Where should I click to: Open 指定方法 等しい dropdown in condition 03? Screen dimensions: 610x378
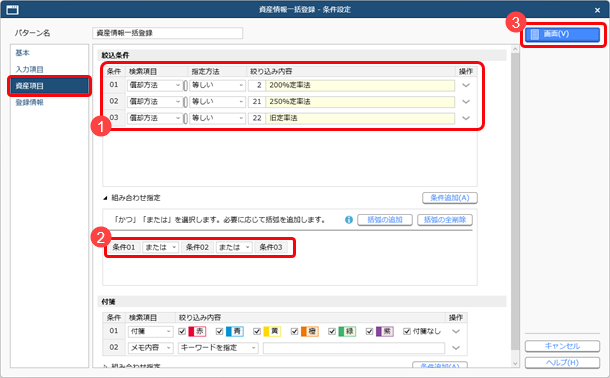[217, 118]
